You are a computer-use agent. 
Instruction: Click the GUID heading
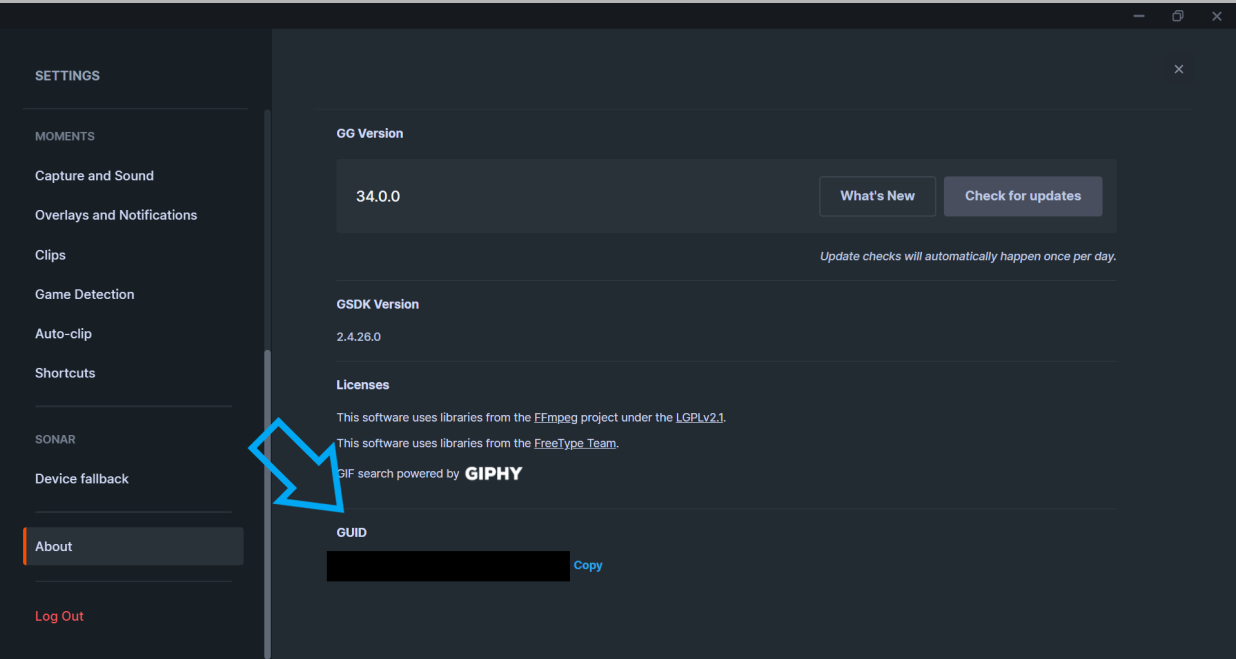[352, 532]
